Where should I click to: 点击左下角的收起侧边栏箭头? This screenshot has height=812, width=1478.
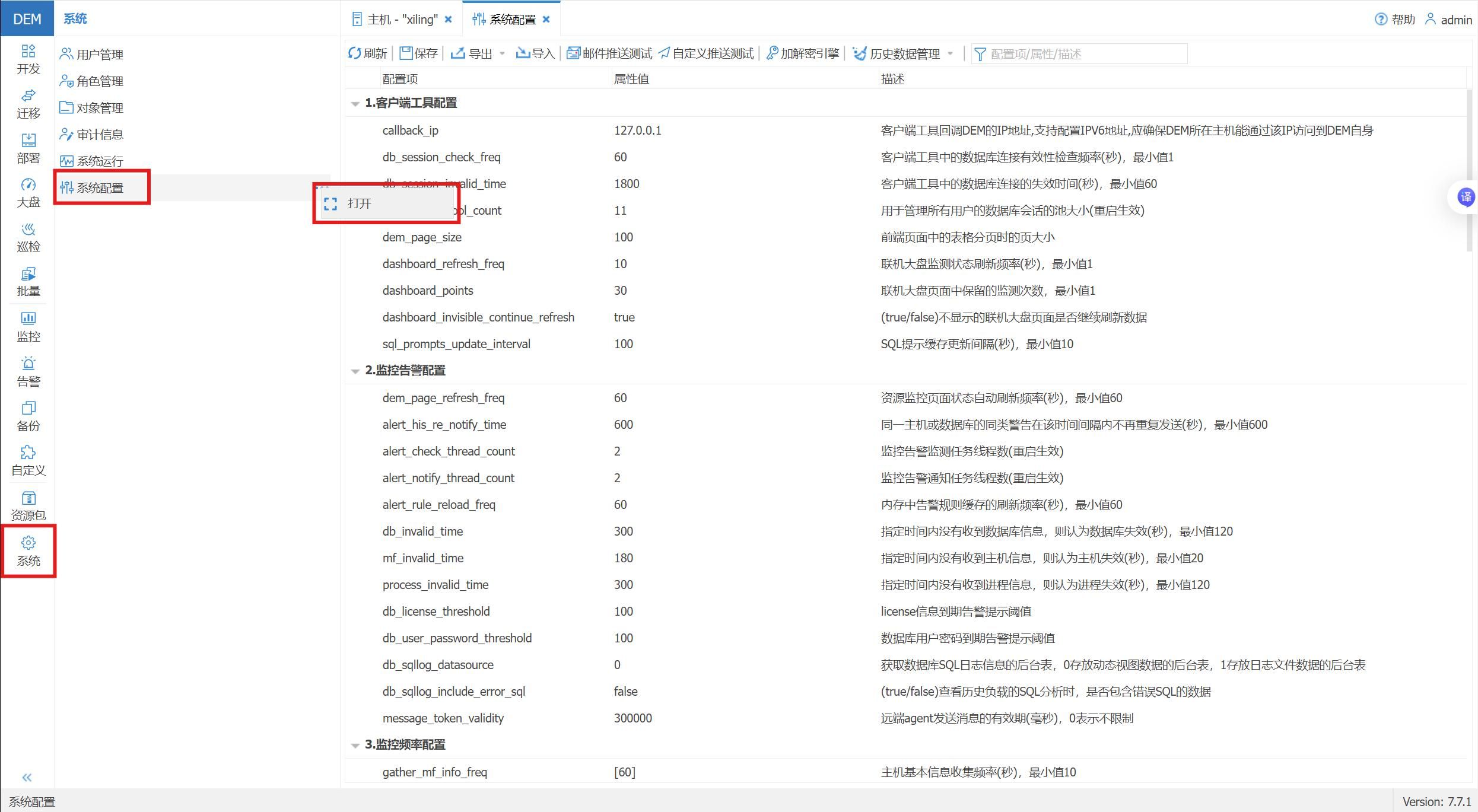[27, 777]
